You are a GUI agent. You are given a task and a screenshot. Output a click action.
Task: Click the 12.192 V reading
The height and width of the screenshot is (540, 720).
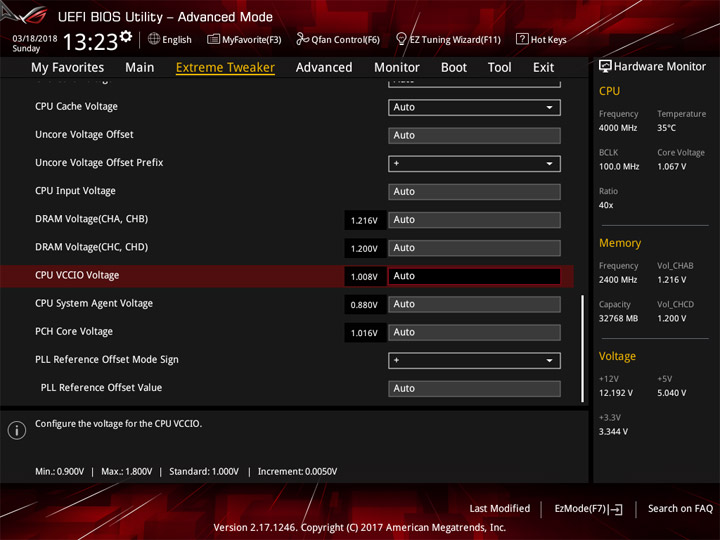click(616, 393)
